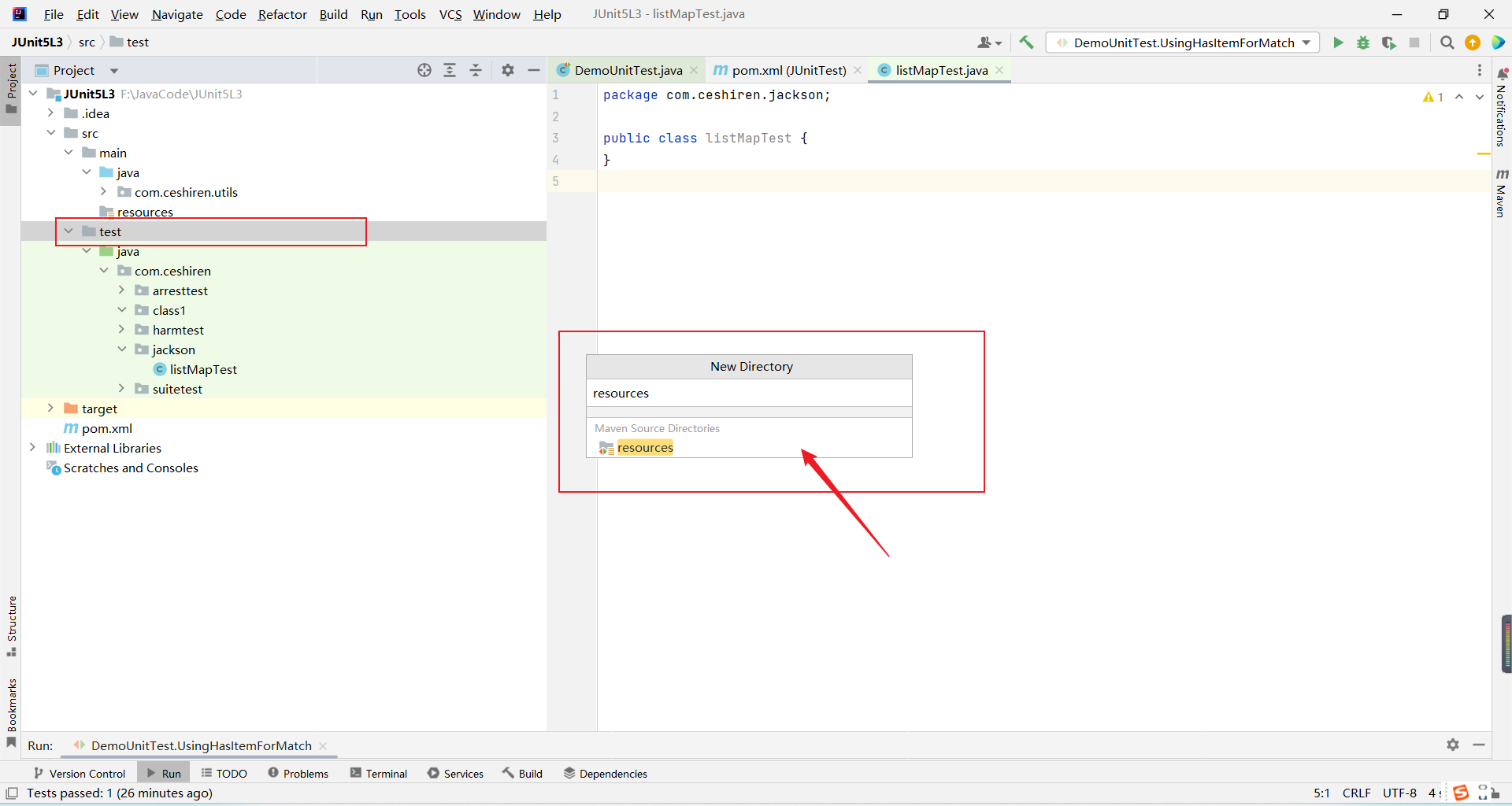The height and width of the screenshot is (806, 1512).
Task: Switch to the DemoUnitTest.java editor tab
Action: [628, 70]
